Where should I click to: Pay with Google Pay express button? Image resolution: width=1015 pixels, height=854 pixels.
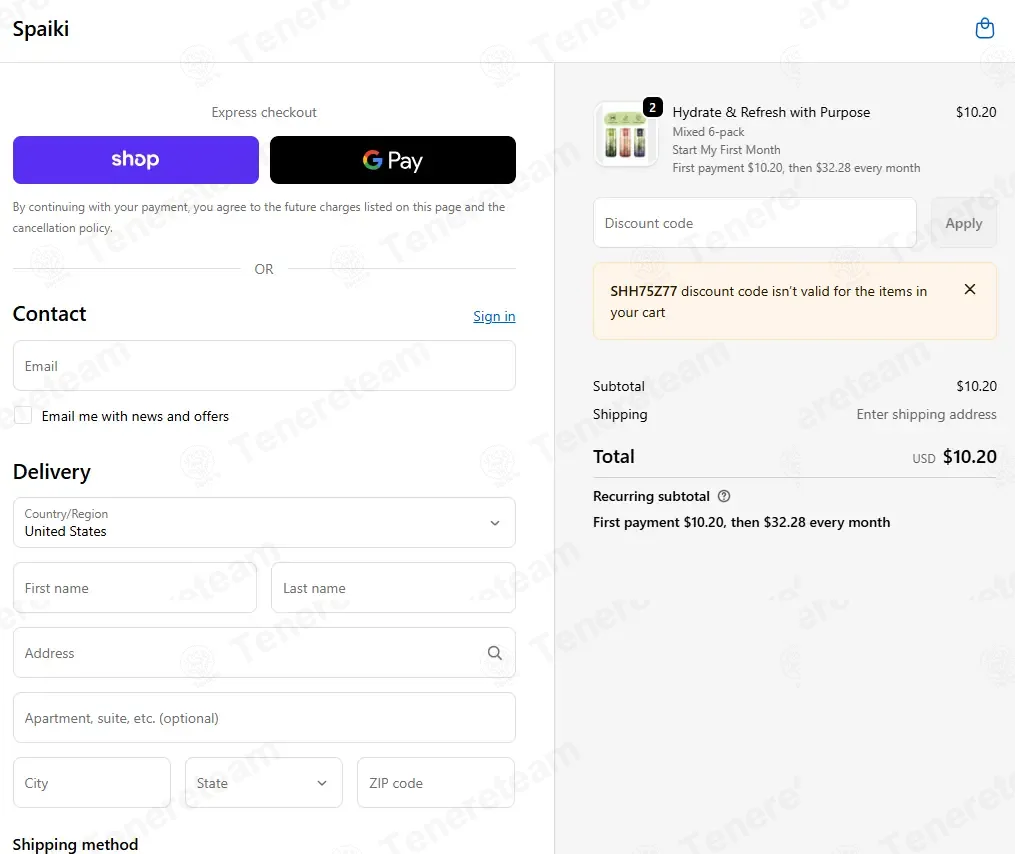[393, 160]
